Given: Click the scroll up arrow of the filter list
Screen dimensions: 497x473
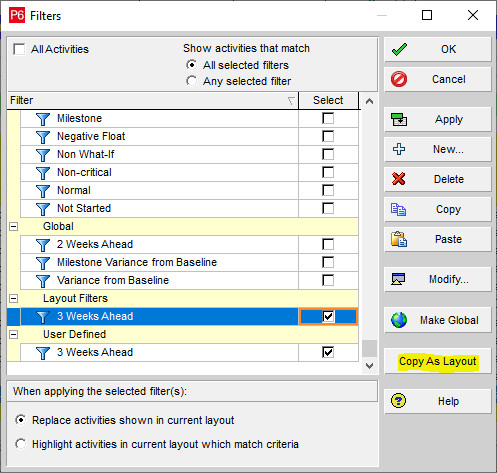Looking at the screenshot, I should (x=369, y=101).
